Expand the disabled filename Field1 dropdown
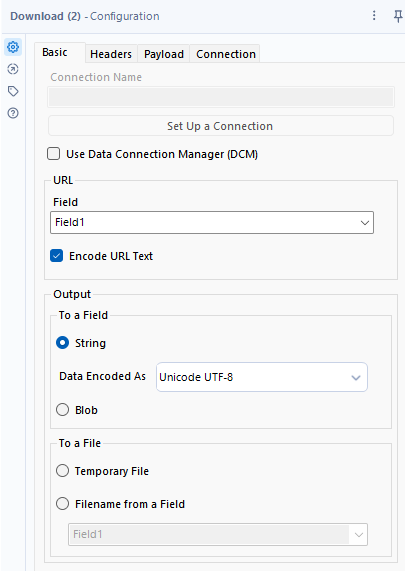405x571 pixels. coord(218,534)
